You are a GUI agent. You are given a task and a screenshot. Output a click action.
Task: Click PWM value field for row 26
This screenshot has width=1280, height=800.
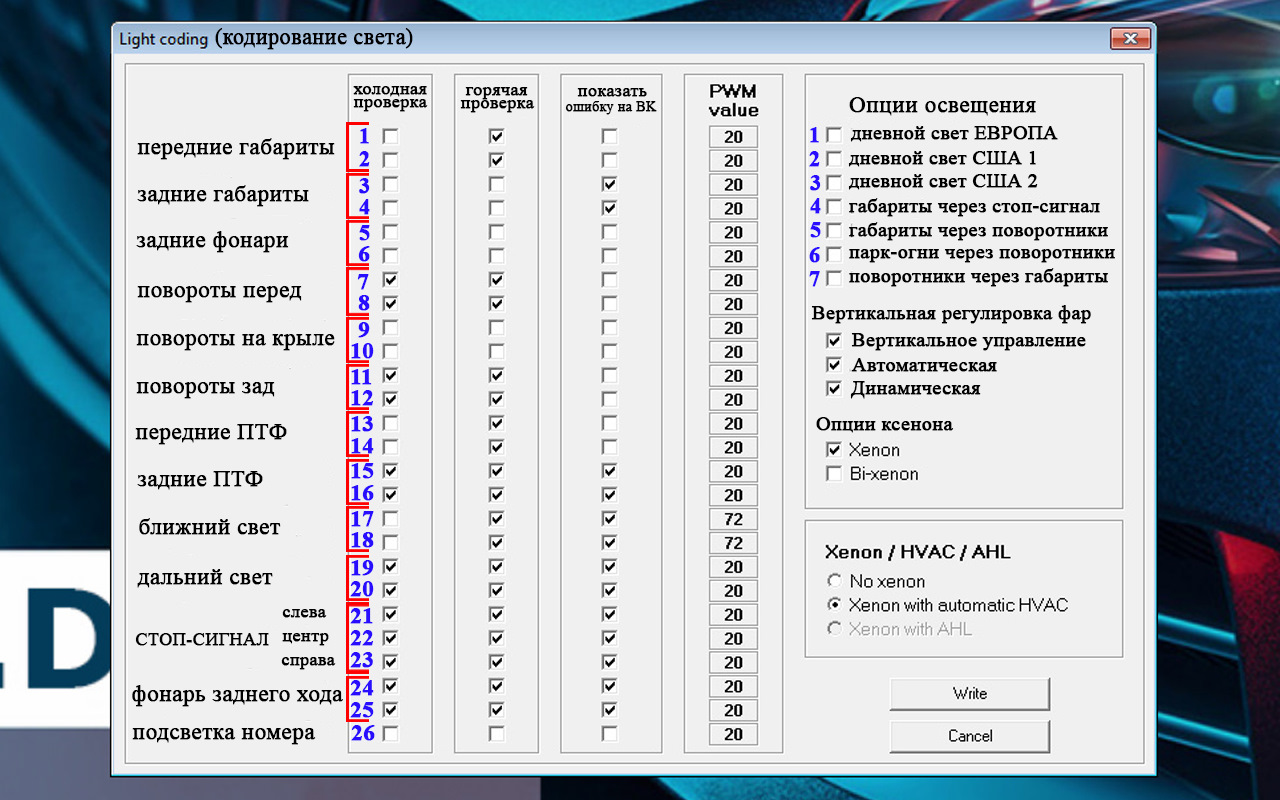tap(733, 735)
